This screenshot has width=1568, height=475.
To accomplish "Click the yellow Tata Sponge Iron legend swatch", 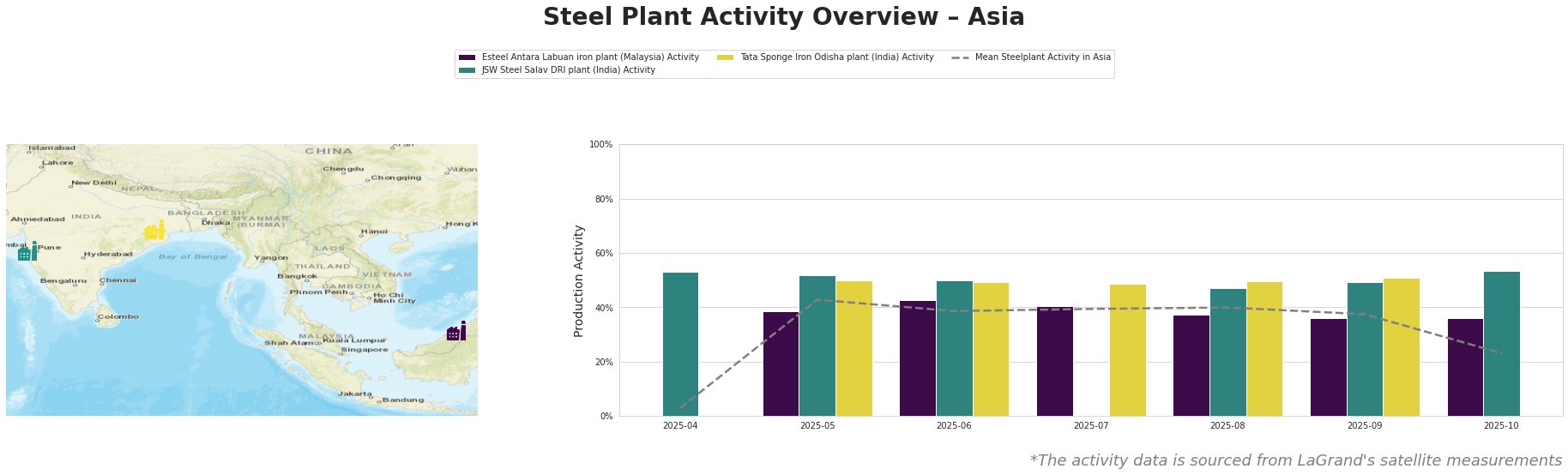I will coord(726,57).
